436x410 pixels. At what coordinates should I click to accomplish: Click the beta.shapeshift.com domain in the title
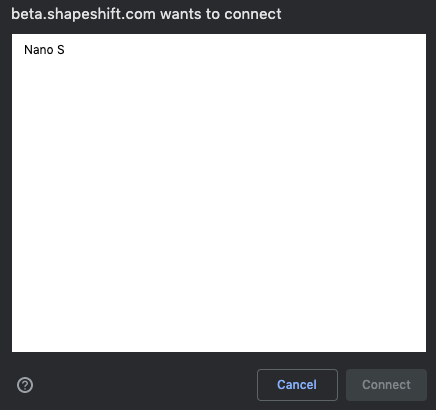83,14
